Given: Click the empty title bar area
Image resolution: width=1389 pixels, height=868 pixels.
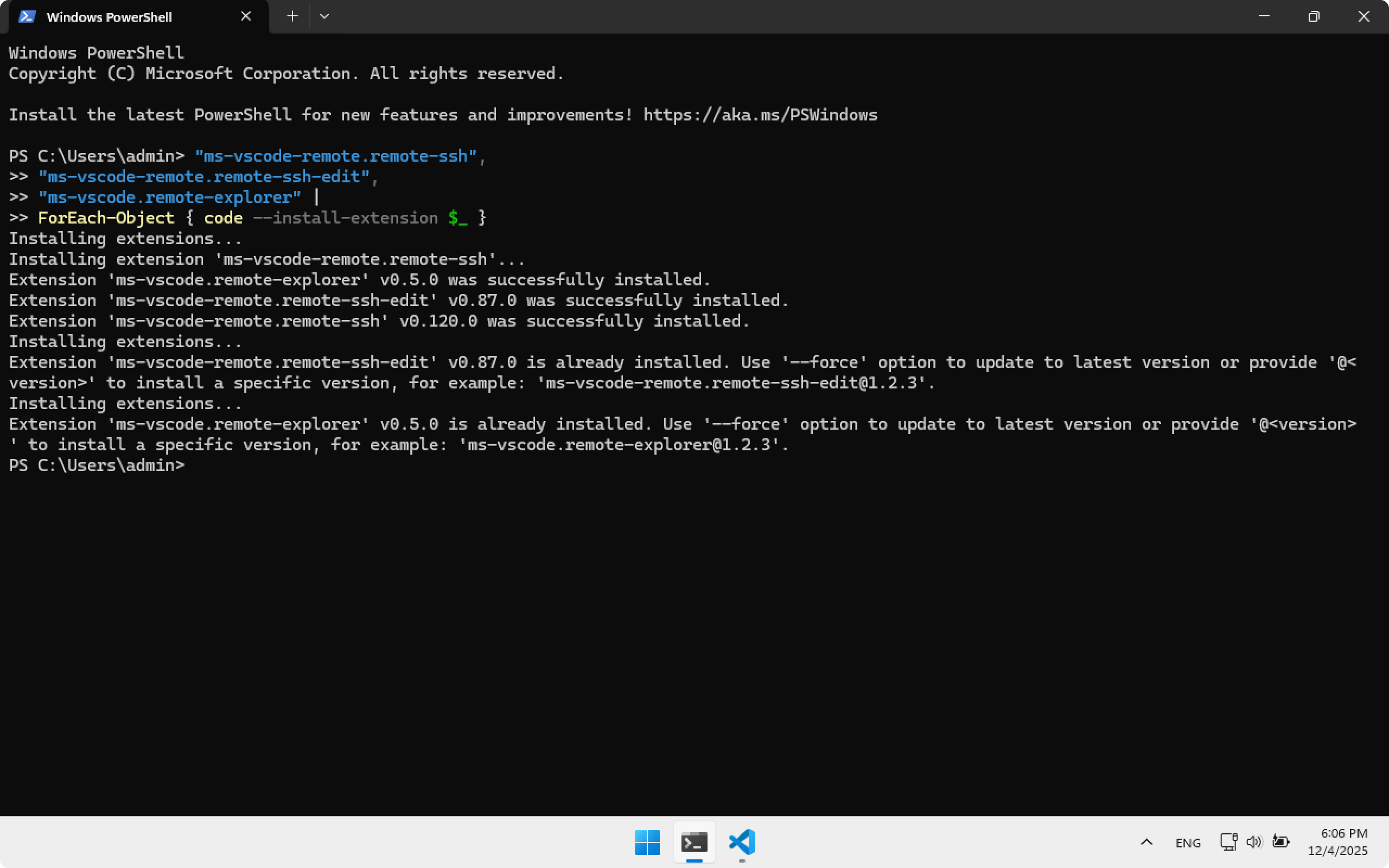Looking at the screenshot, I should [x=746, y=17].
